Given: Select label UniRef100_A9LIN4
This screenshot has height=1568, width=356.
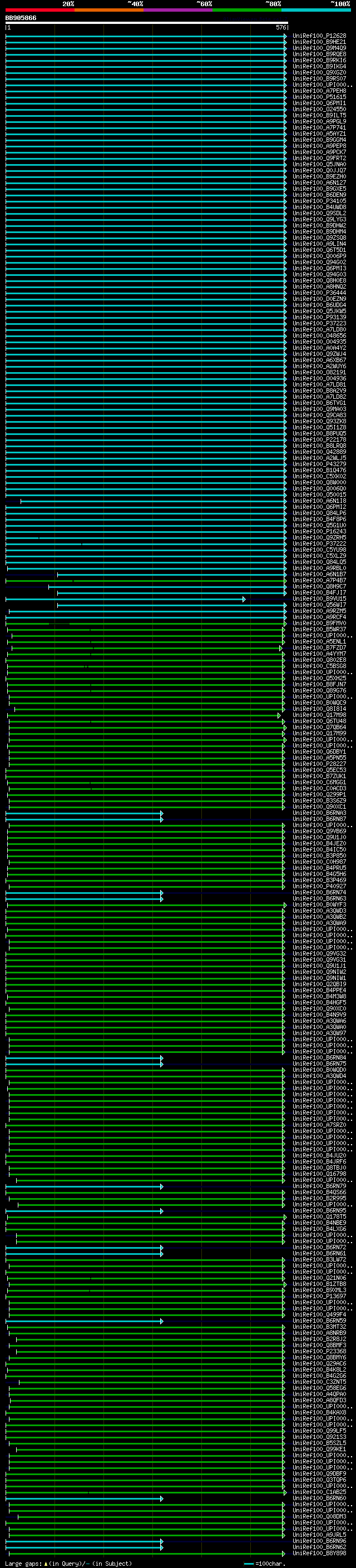Looking at the screenshot, I should tap(319, 244).
